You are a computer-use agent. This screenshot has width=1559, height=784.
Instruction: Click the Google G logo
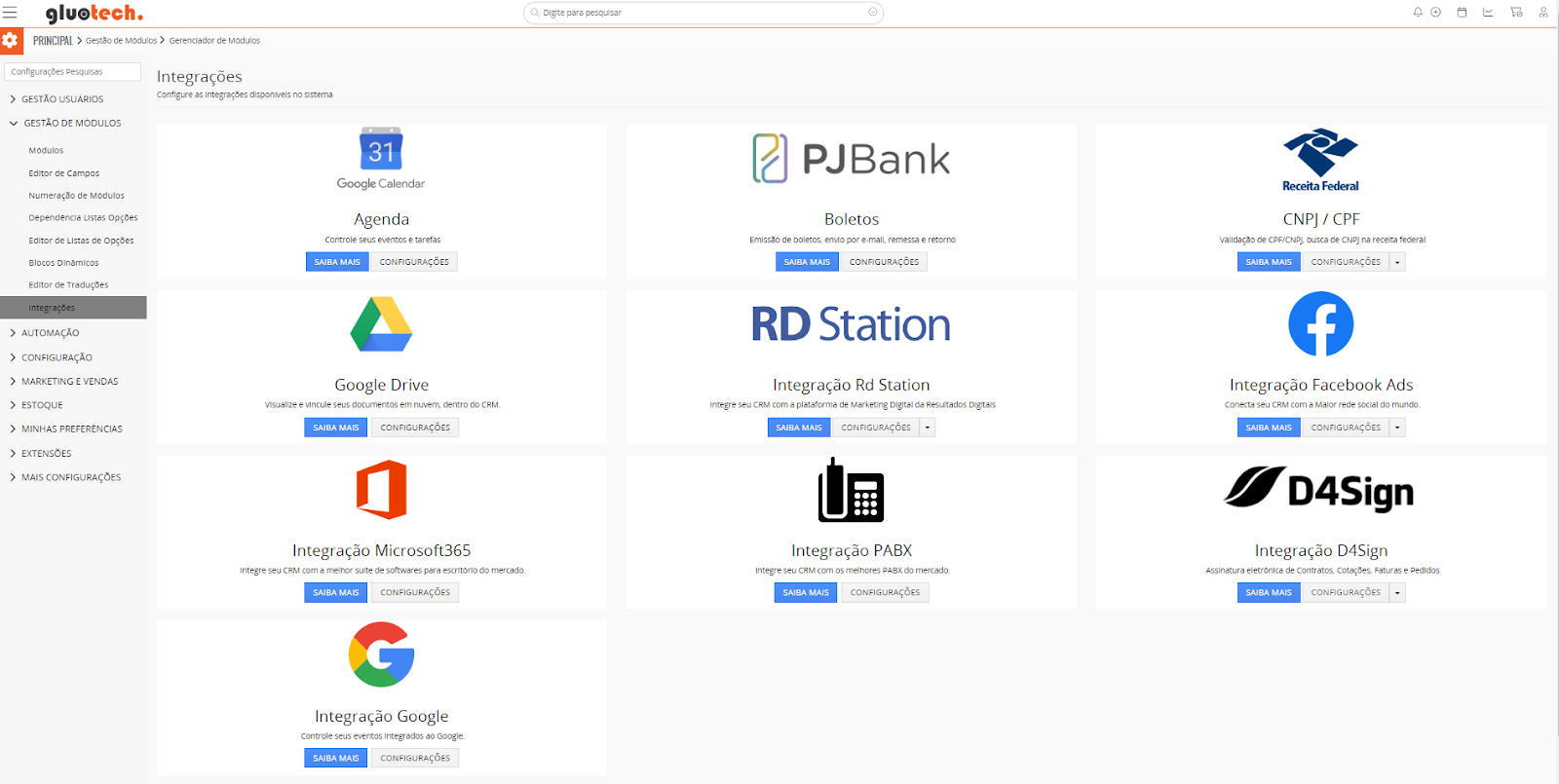point(381,654)
